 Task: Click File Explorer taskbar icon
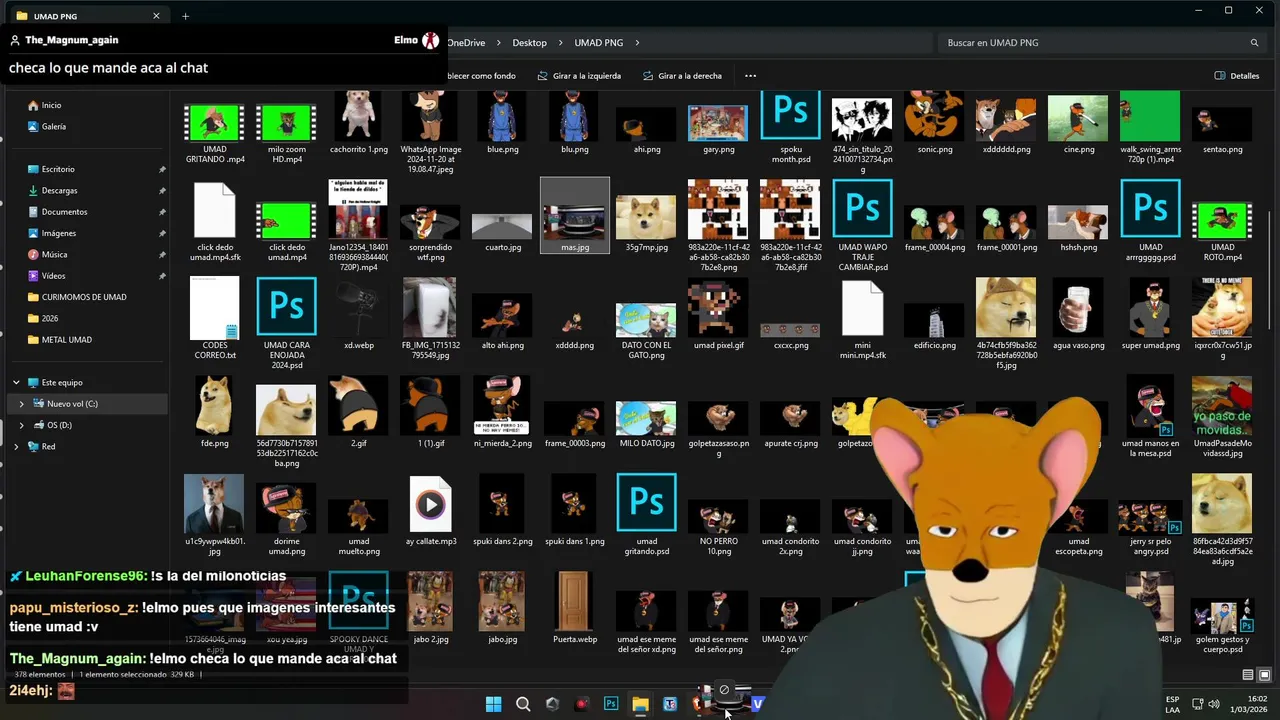tap(640, 704)
